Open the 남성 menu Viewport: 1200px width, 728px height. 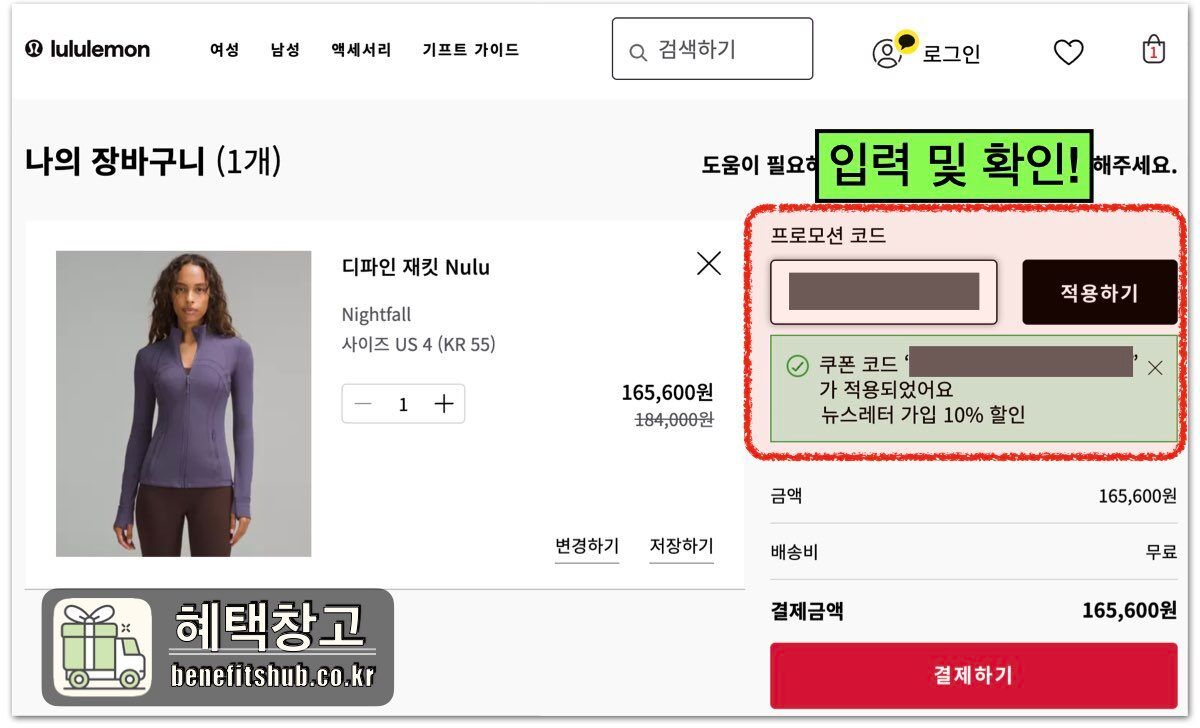[284, 50]
